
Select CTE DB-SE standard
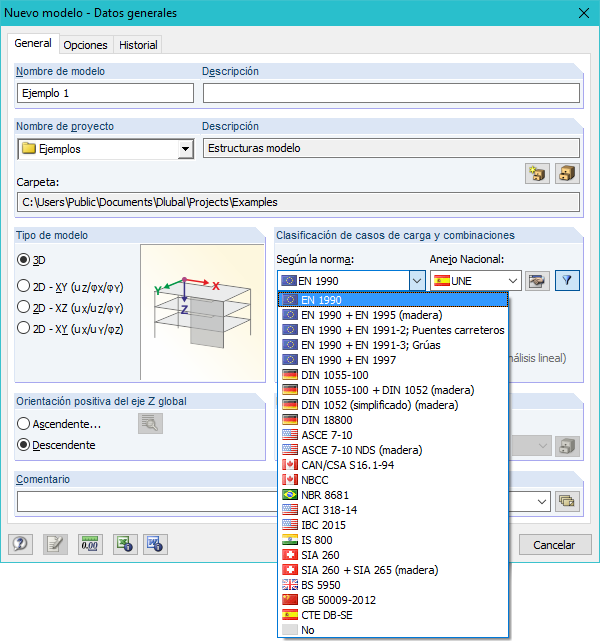pos(393,615)
